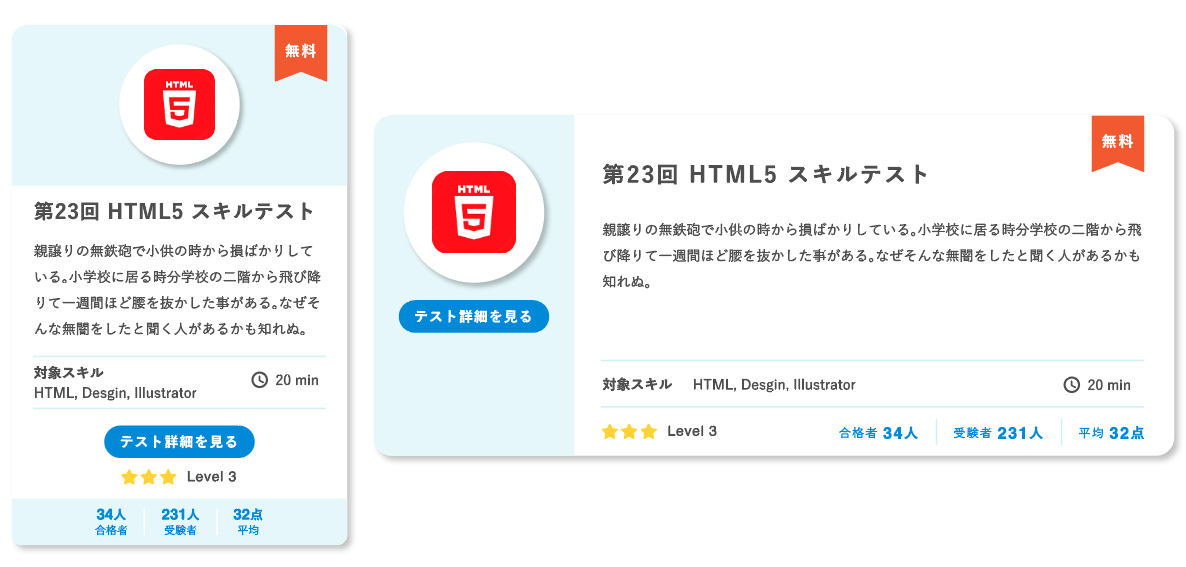Select the horizontal card title 第23回 HTML5 スキルテスト
The width and height of the screenshot is (1186, 567).
click(x=765, y=175)
